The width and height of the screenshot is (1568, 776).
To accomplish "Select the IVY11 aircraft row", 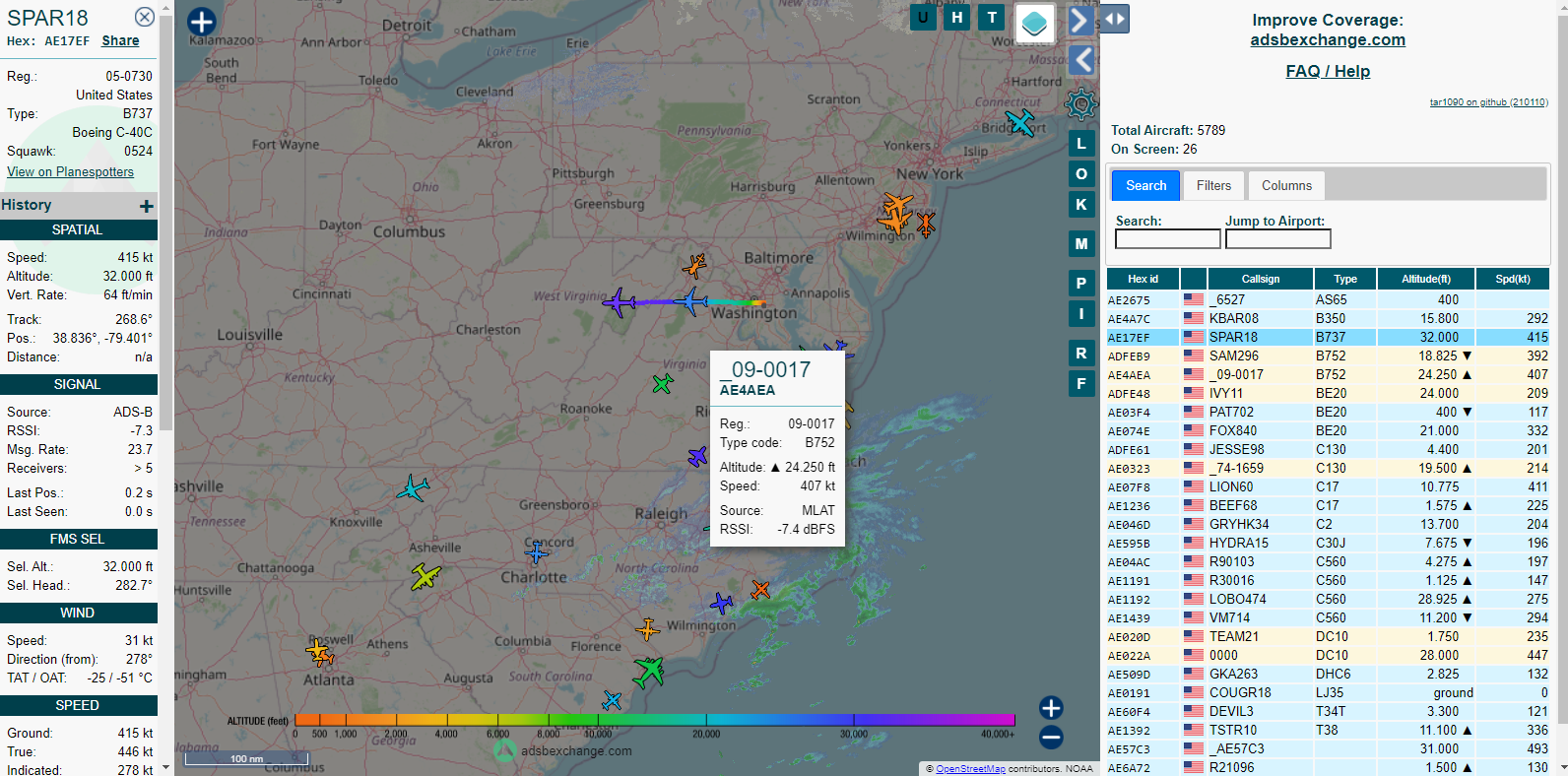I will click(1328, 394).
